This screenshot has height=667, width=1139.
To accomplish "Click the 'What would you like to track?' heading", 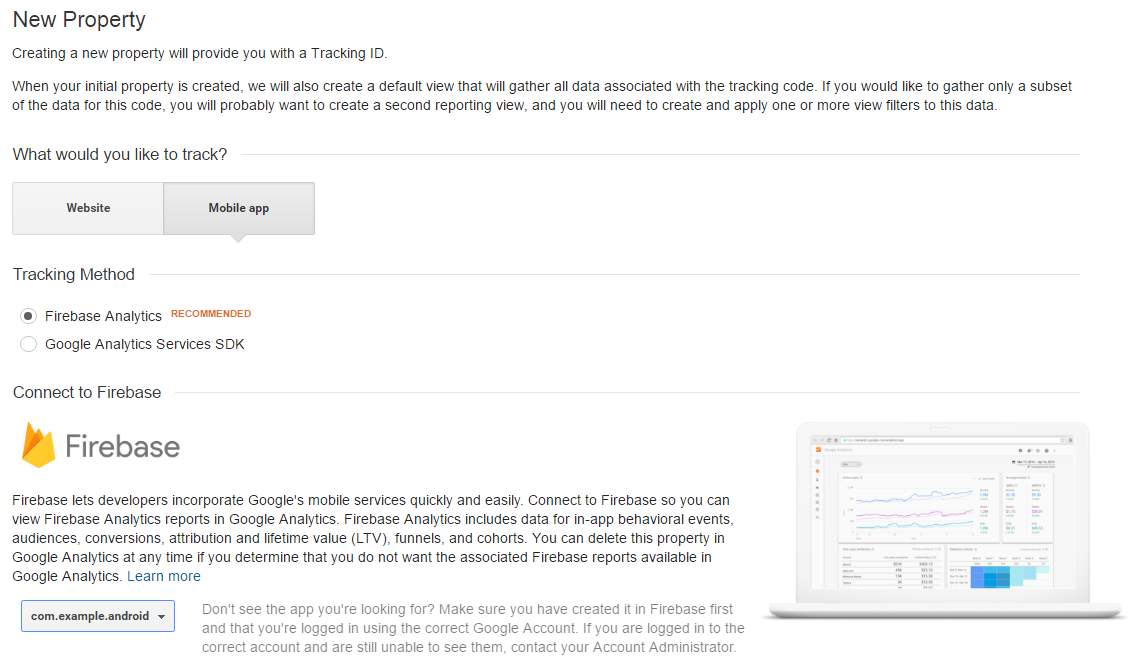I will [x=120, y=155].
